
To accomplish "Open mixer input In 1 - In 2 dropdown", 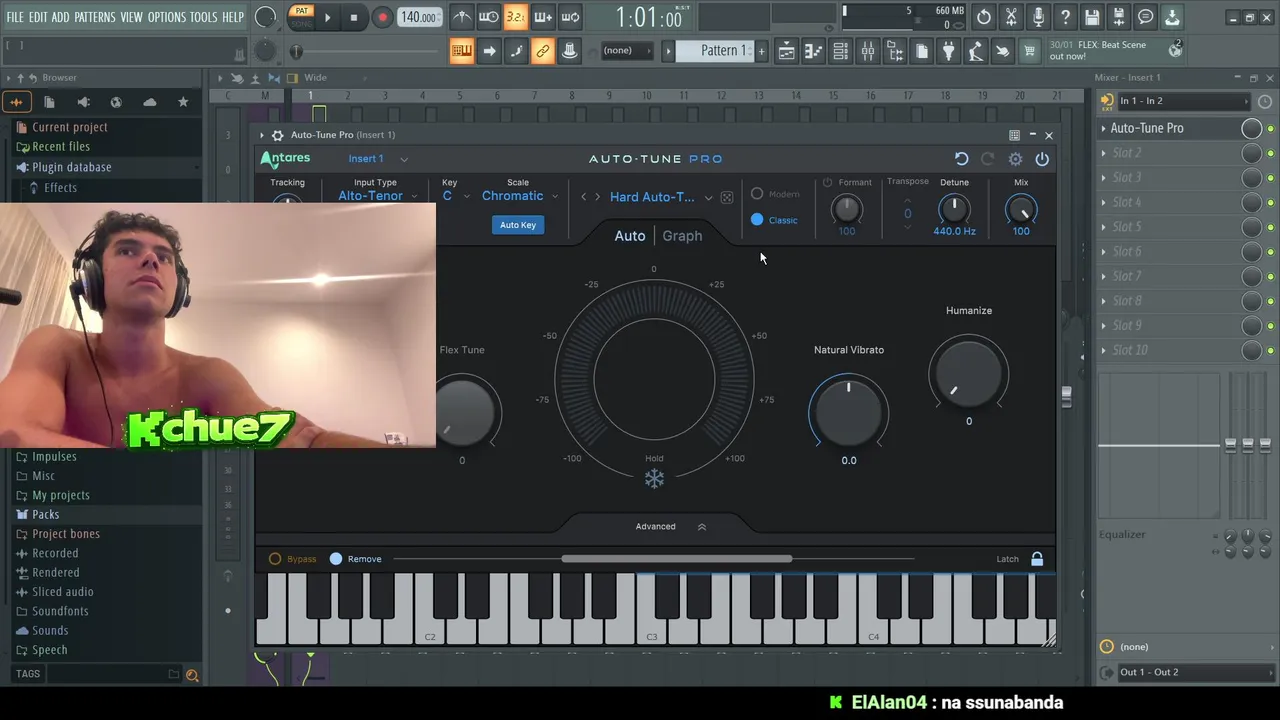I will coord(1183,101).
